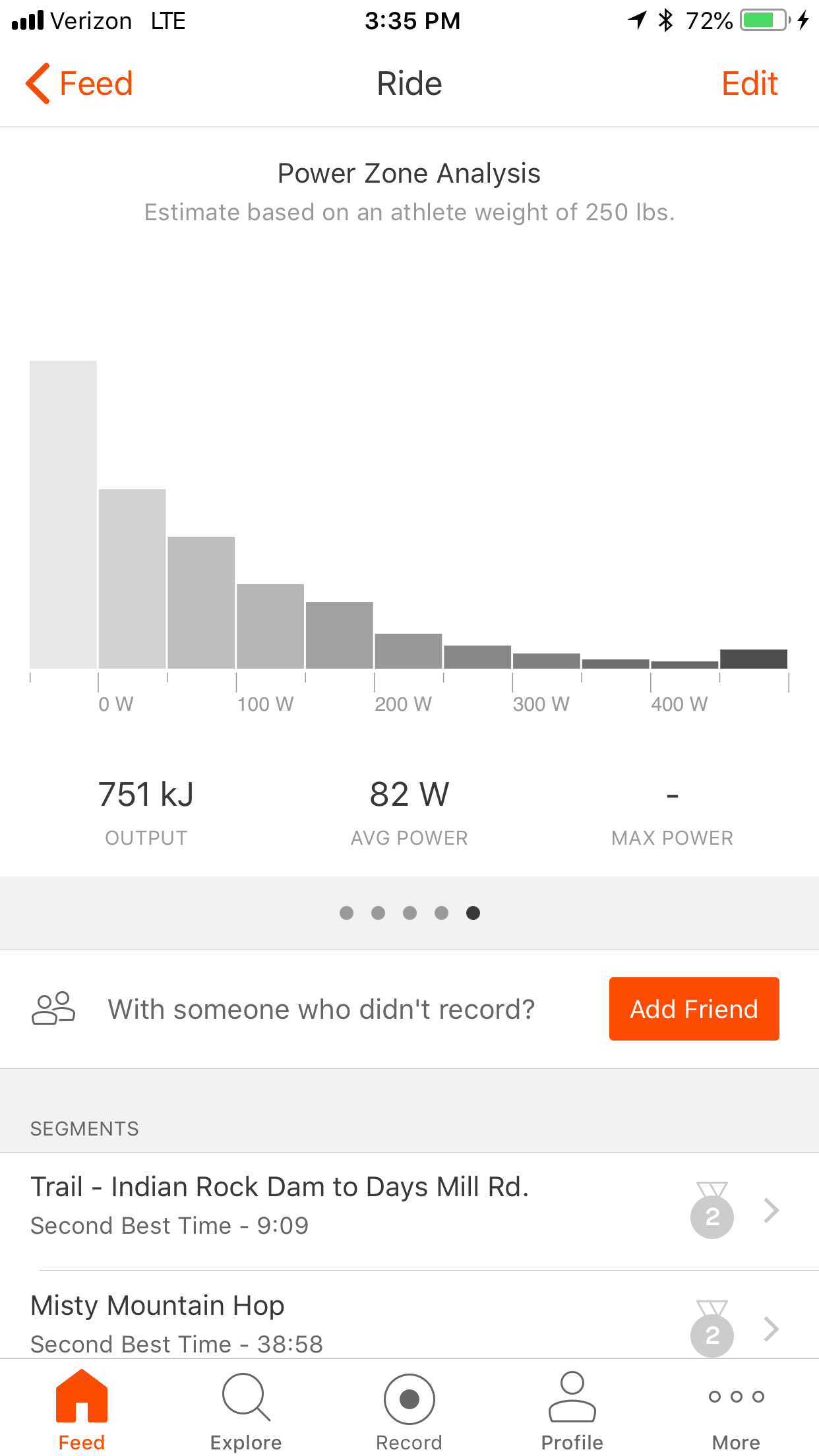
Task: Tap the darkest rightmost power bar
Action: click(754, 659)
